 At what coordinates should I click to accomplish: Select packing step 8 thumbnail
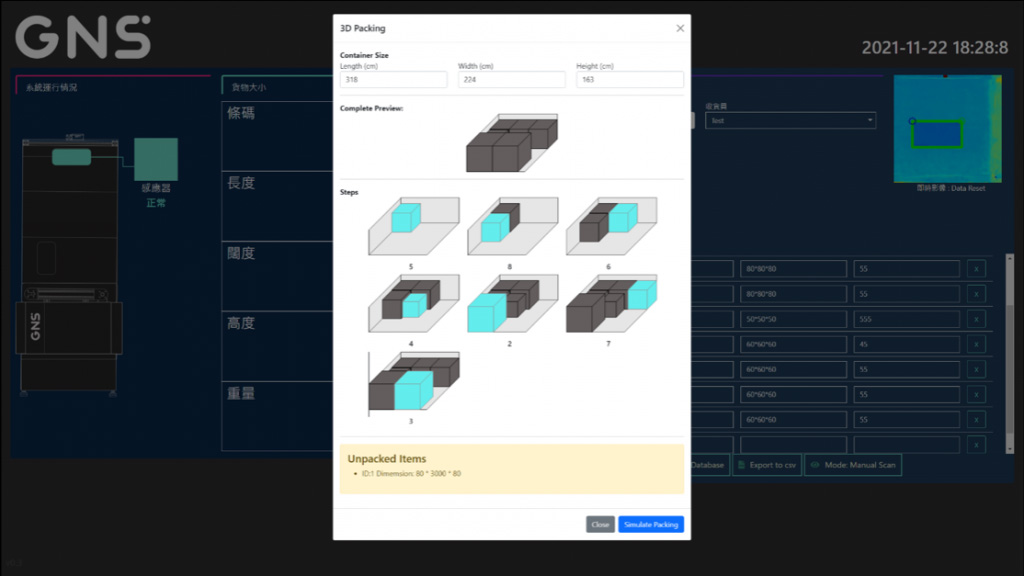[x=510, y=227]
